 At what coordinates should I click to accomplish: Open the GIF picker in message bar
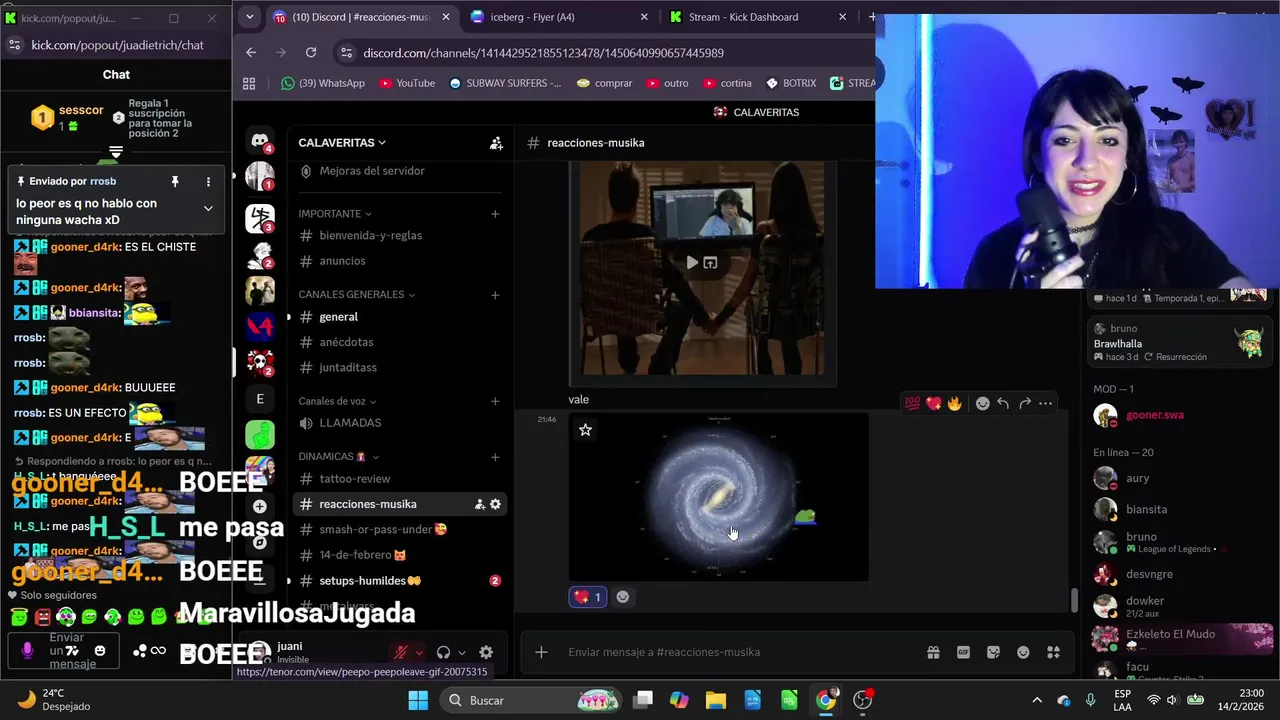coord(964,652)
